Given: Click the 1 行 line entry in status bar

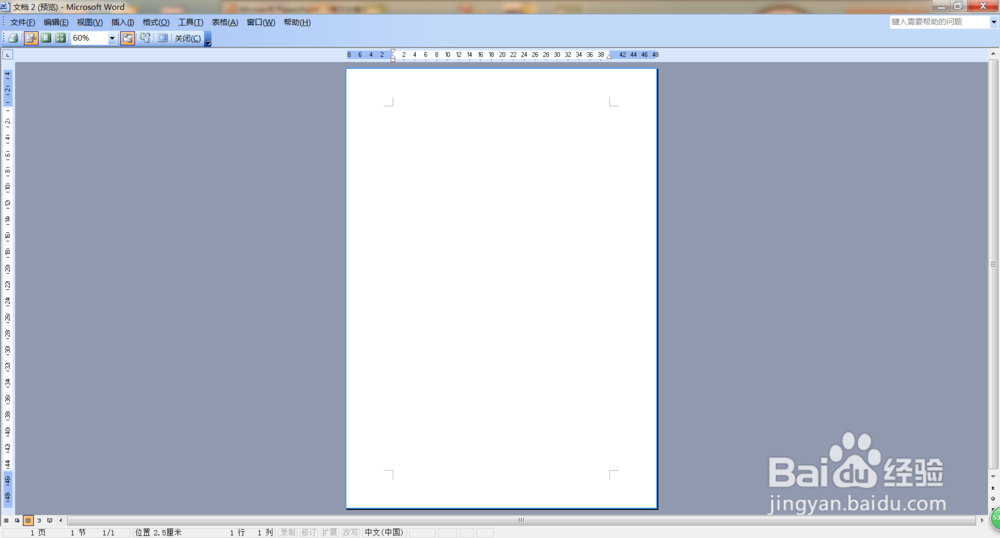Looking at the screenshot, I should (x=237, y=533).
